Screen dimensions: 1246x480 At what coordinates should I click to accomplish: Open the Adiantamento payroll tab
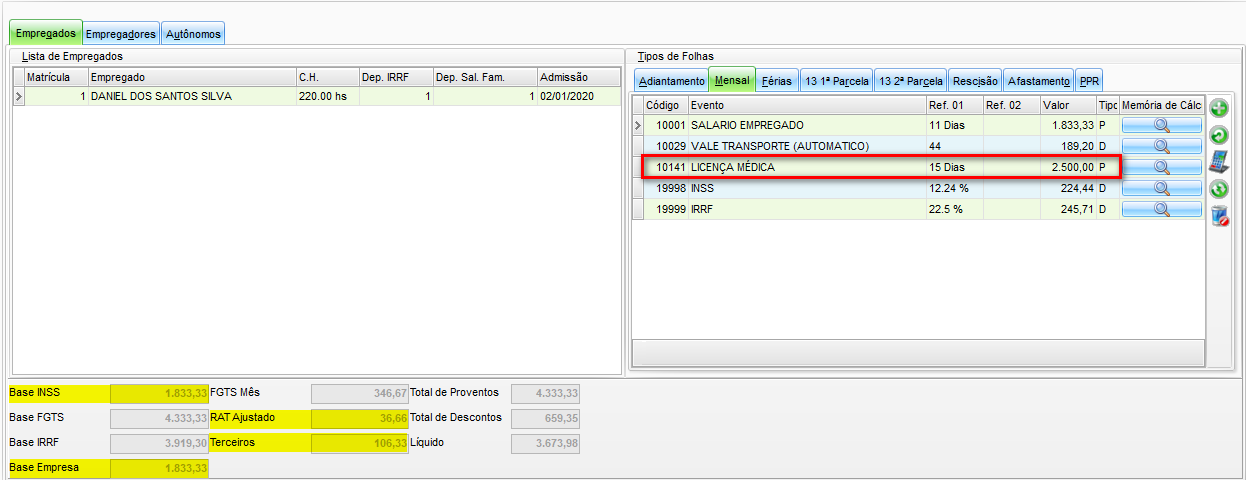click(671, 81)
